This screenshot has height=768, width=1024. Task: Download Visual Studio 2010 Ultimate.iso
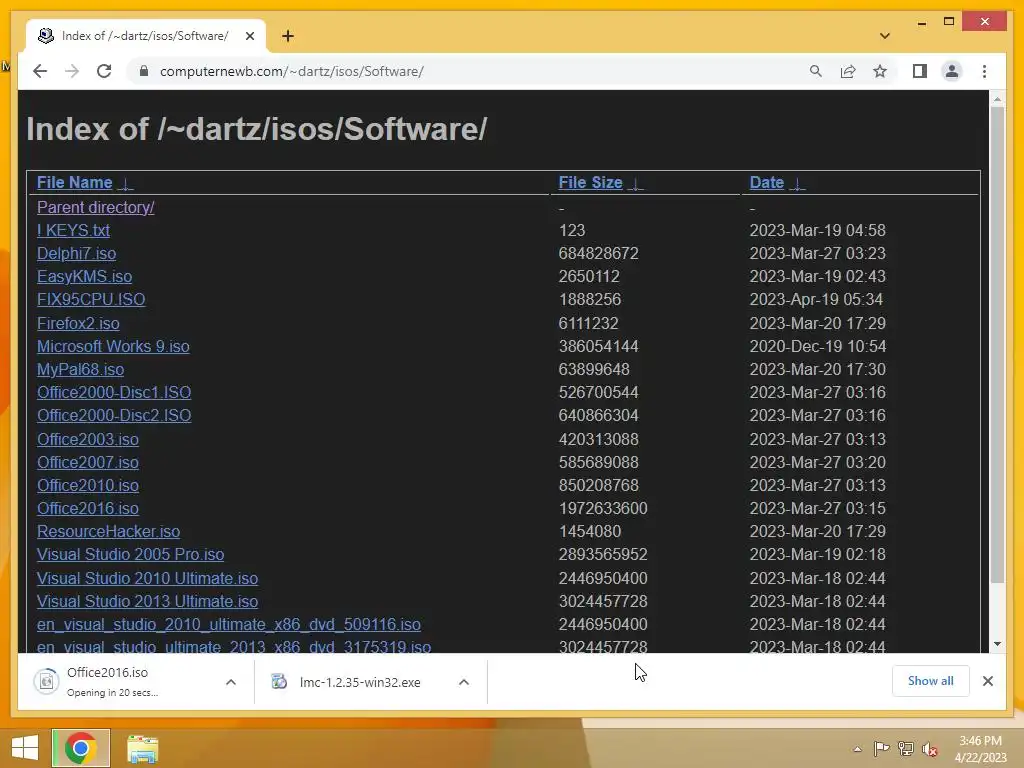pyautogui.click(x=148, y=578)
